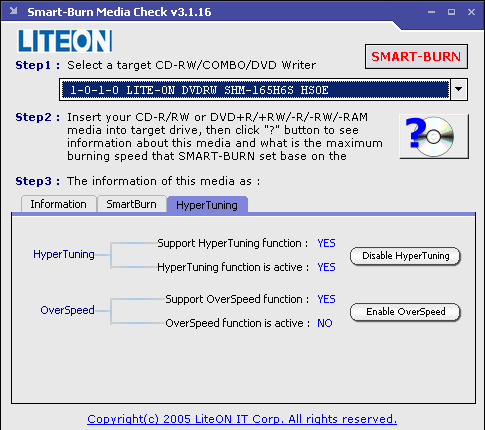Select the LITE-ON DVDRW SHM-165H6S drive entry
The height and width of the screenshot is (430, 485).
pos(255,90)
